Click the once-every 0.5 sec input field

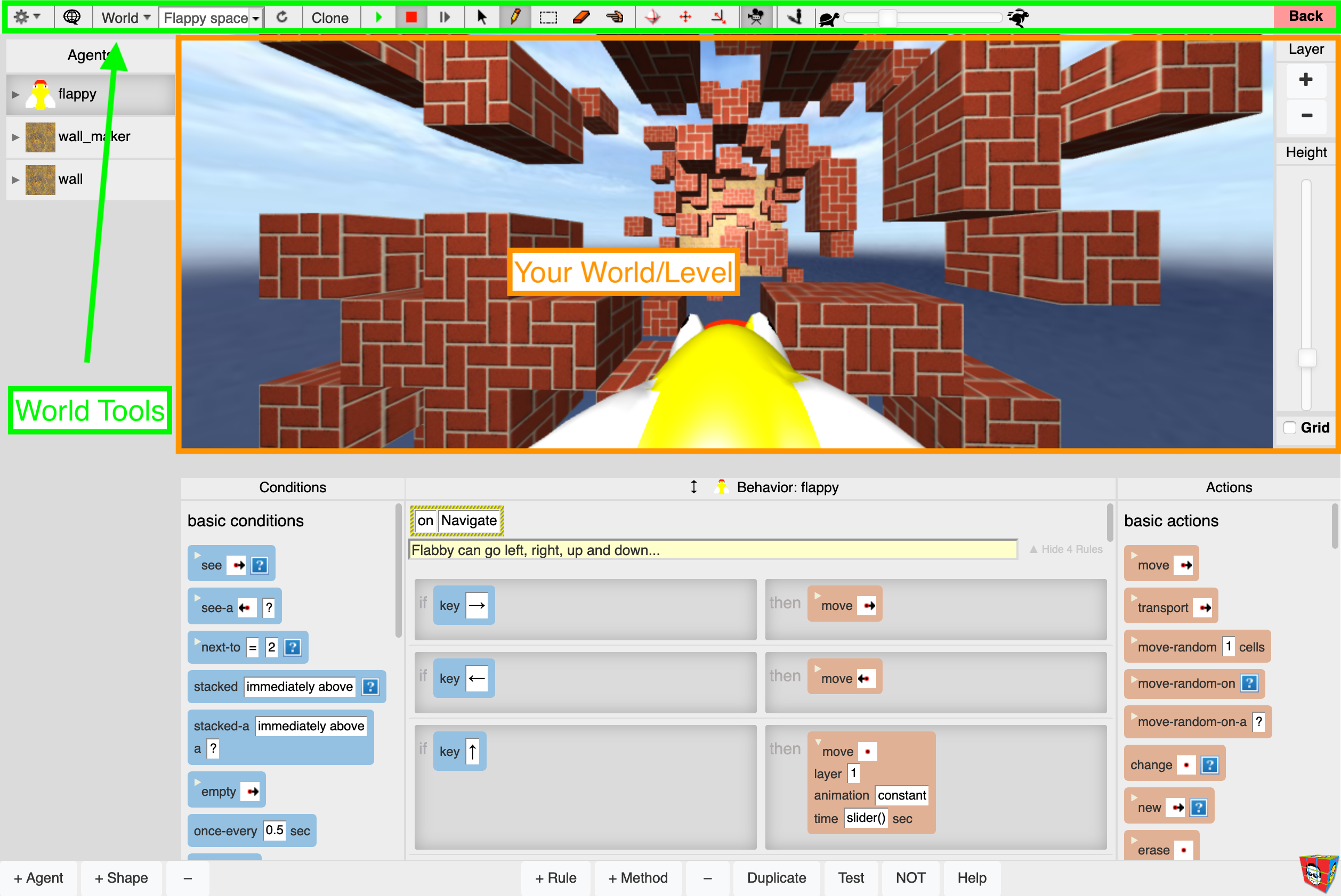pyautogui.click(x=272, y=830)
